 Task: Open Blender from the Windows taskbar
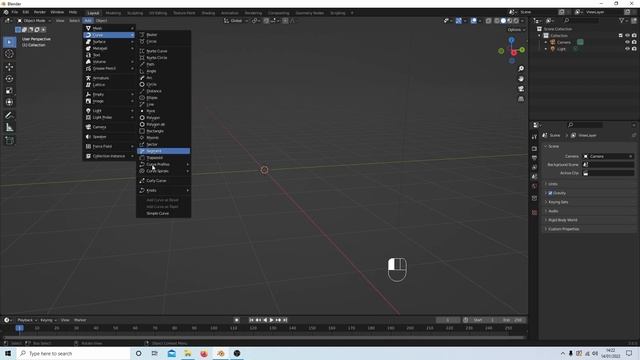click(220, 353)
